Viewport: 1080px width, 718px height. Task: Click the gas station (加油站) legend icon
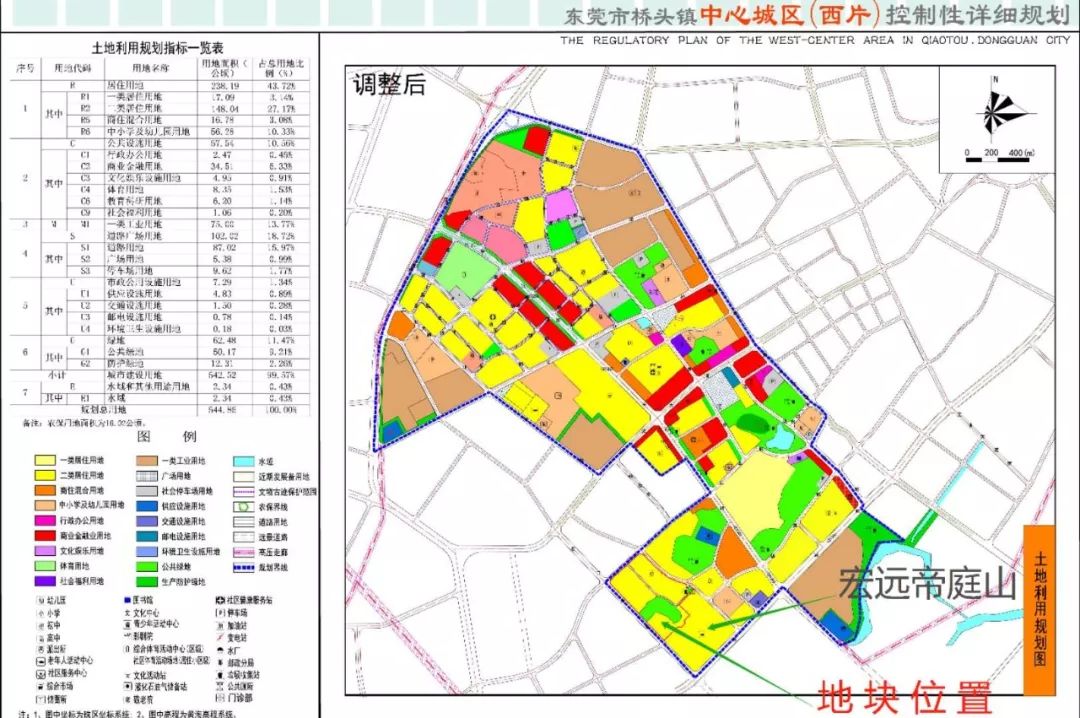click(x=218, y=626)
